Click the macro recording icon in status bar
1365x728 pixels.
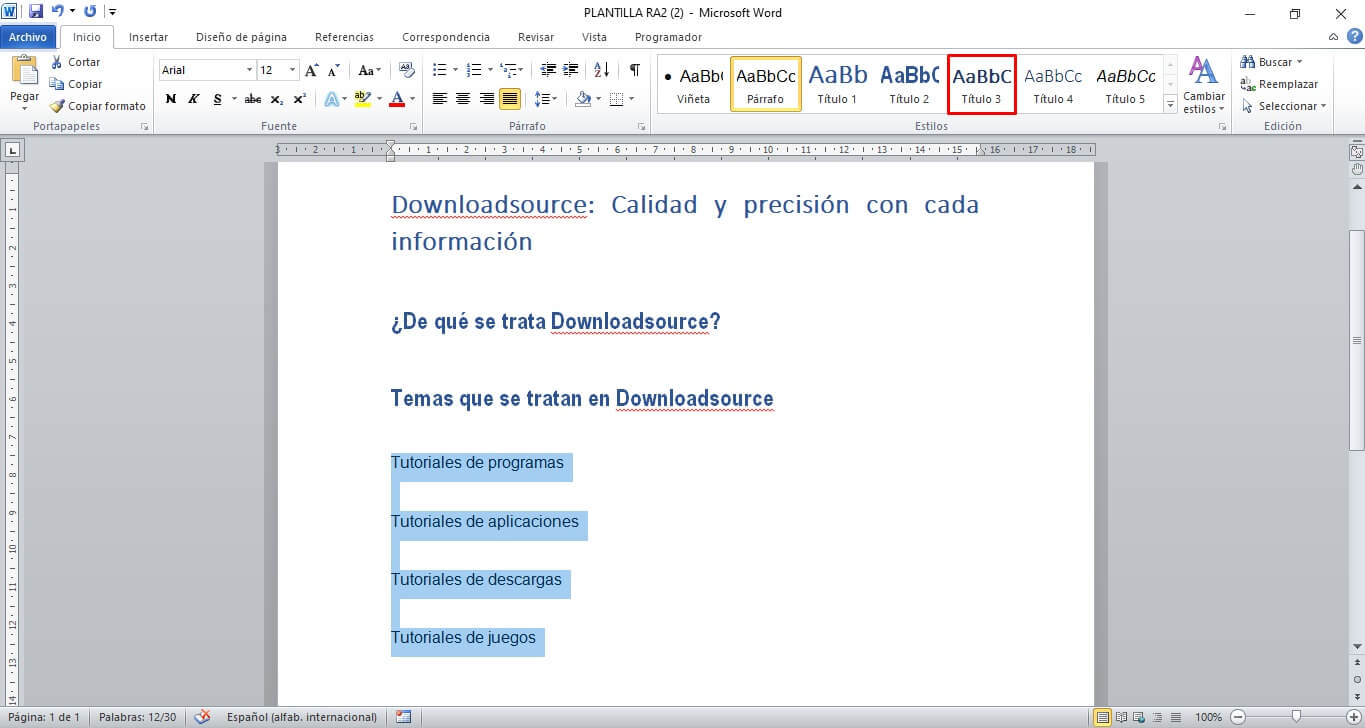[403, 717]
